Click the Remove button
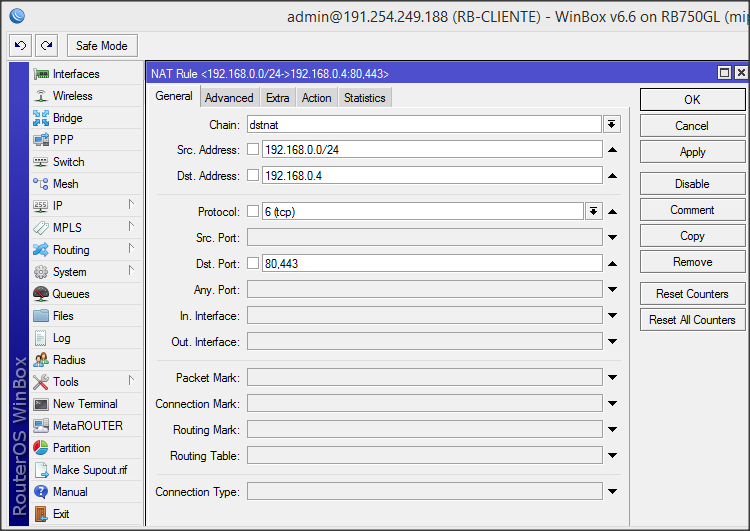Screen dimensions: 750x531 (x=692, y=262)
